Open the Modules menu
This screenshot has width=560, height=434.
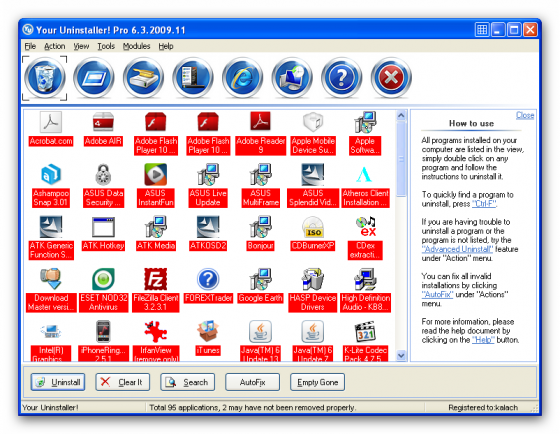[136, 46]
